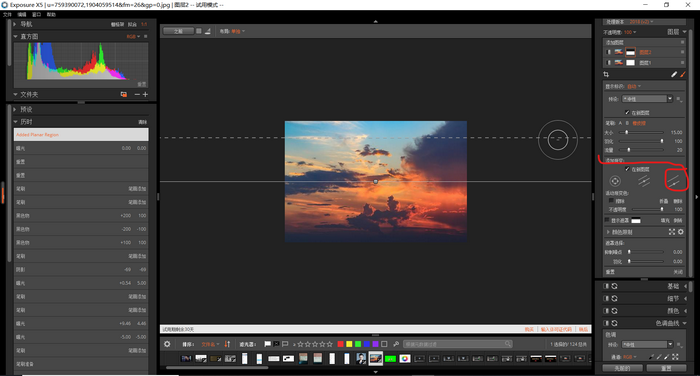Screen dimensions: 700x376
Task: Open the layout dropdown in top toolbar
Action: 238,31
